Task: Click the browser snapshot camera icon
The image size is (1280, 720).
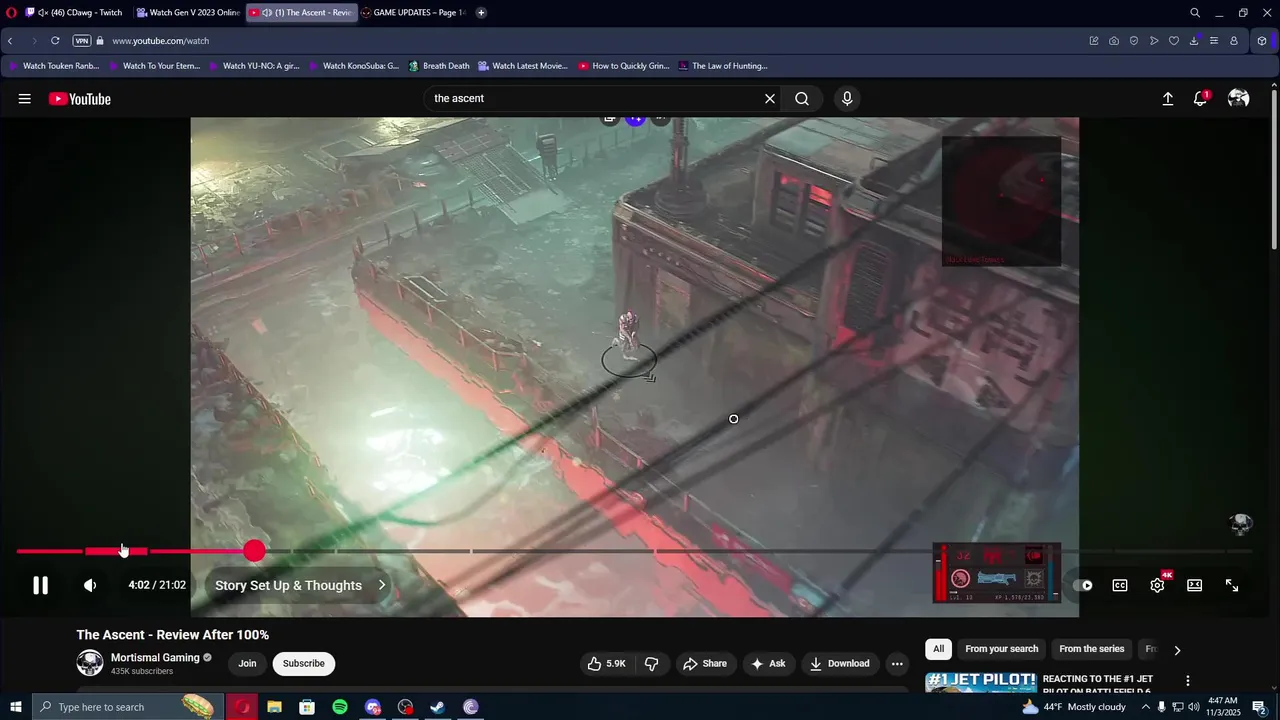Action: click(1114, 41)
